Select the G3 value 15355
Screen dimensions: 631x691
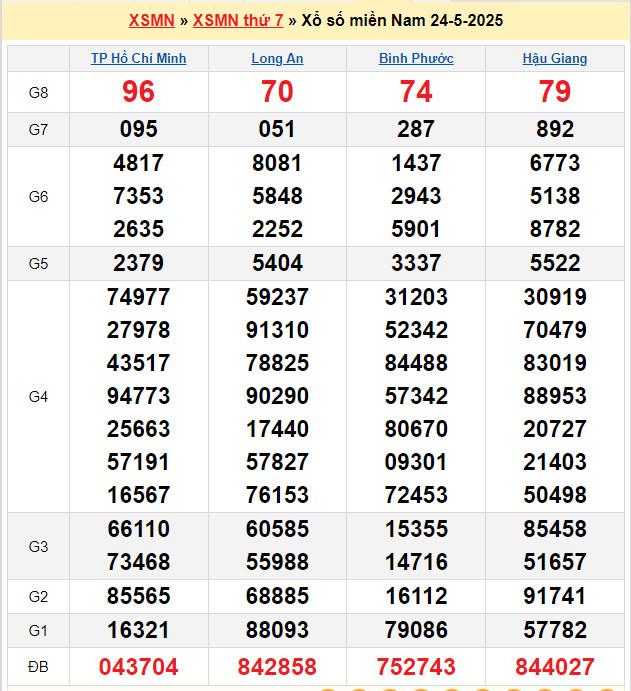416,529
